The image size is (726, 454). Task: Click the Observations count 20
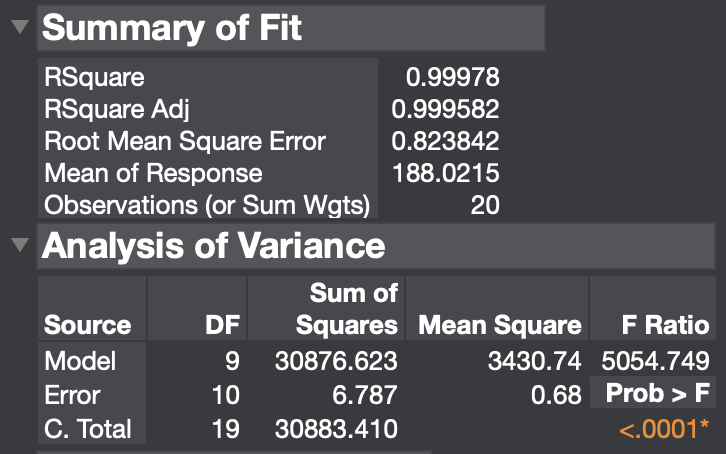485,205
